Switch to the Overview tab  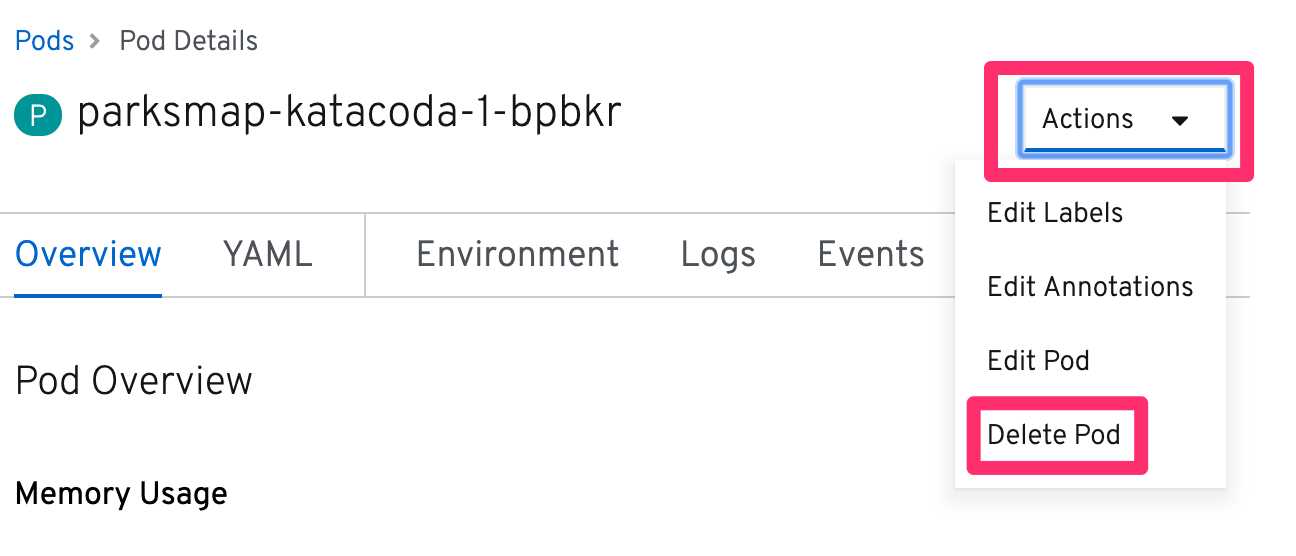tap(88, 254)
